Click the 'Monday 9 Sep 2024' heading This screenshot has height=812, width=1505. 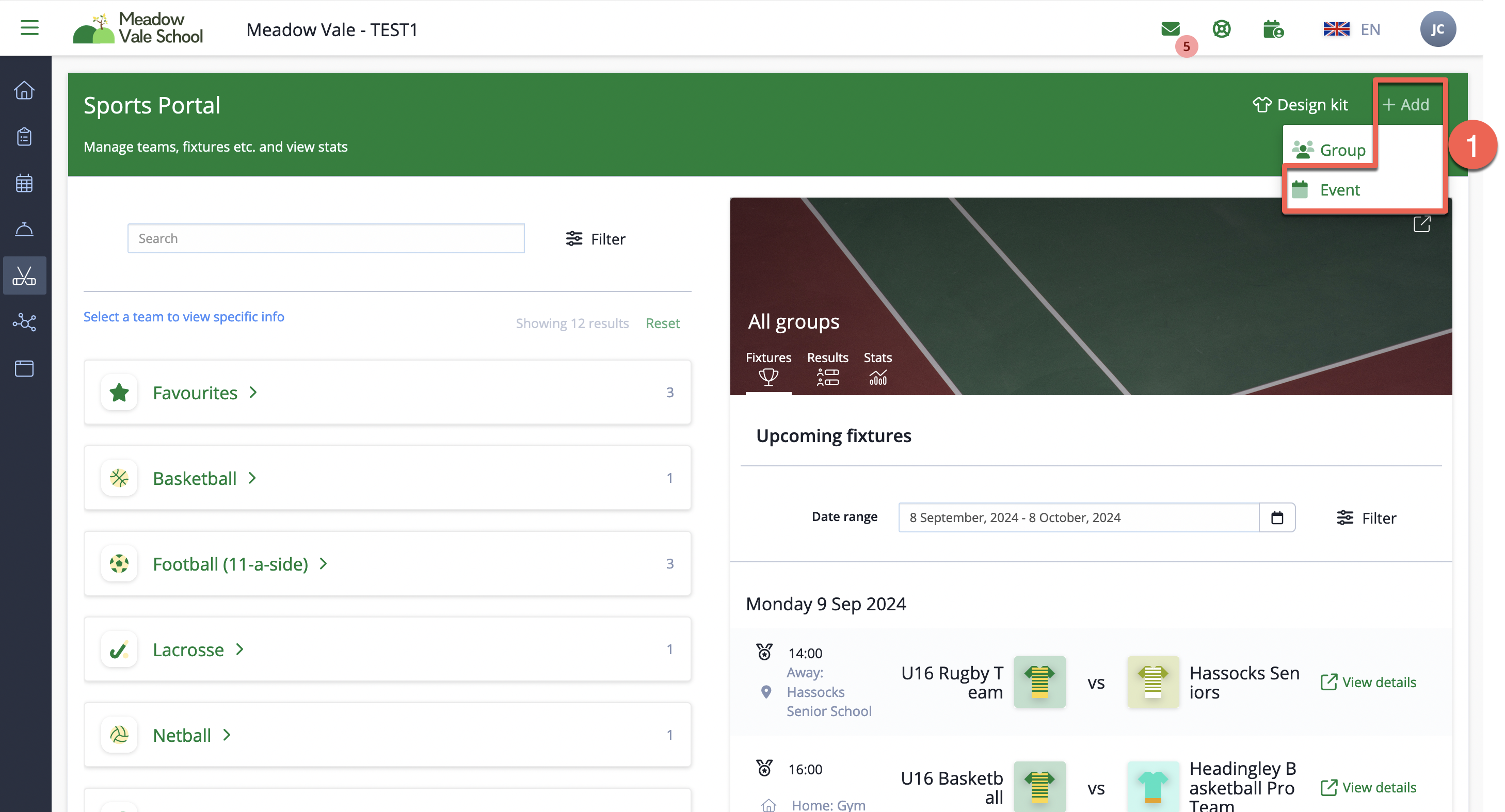825,604
